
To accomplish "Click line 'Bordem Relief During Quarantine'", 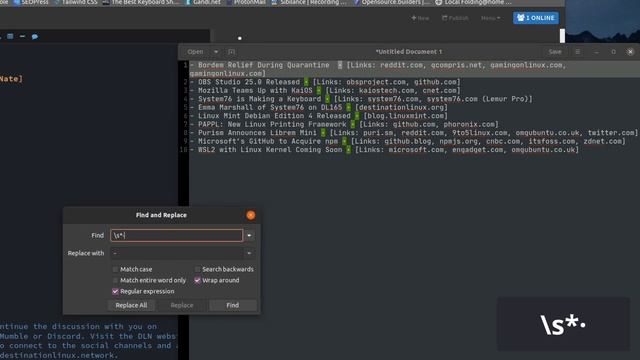I will tap(264, 65).
